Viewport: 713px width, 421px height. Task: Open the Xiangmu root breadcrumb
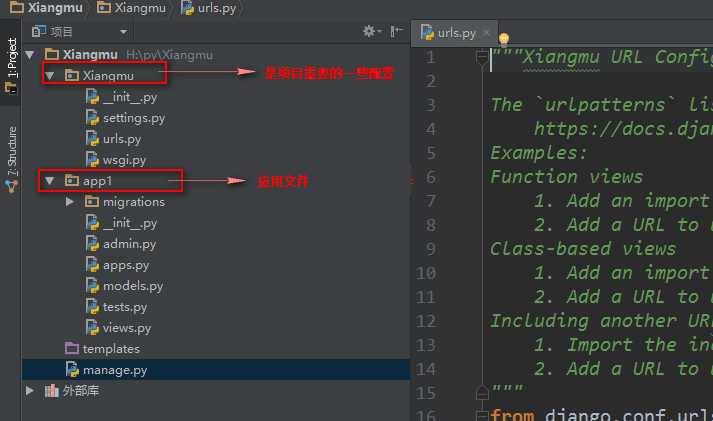pyautogui.click(x=46, y=8)
